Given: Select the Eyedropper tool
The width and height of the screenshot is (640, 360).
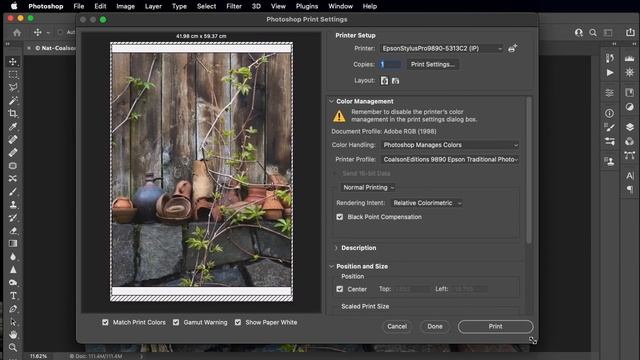Looking at the screenshot, I should pyautogui.click(x=13, y=127).
